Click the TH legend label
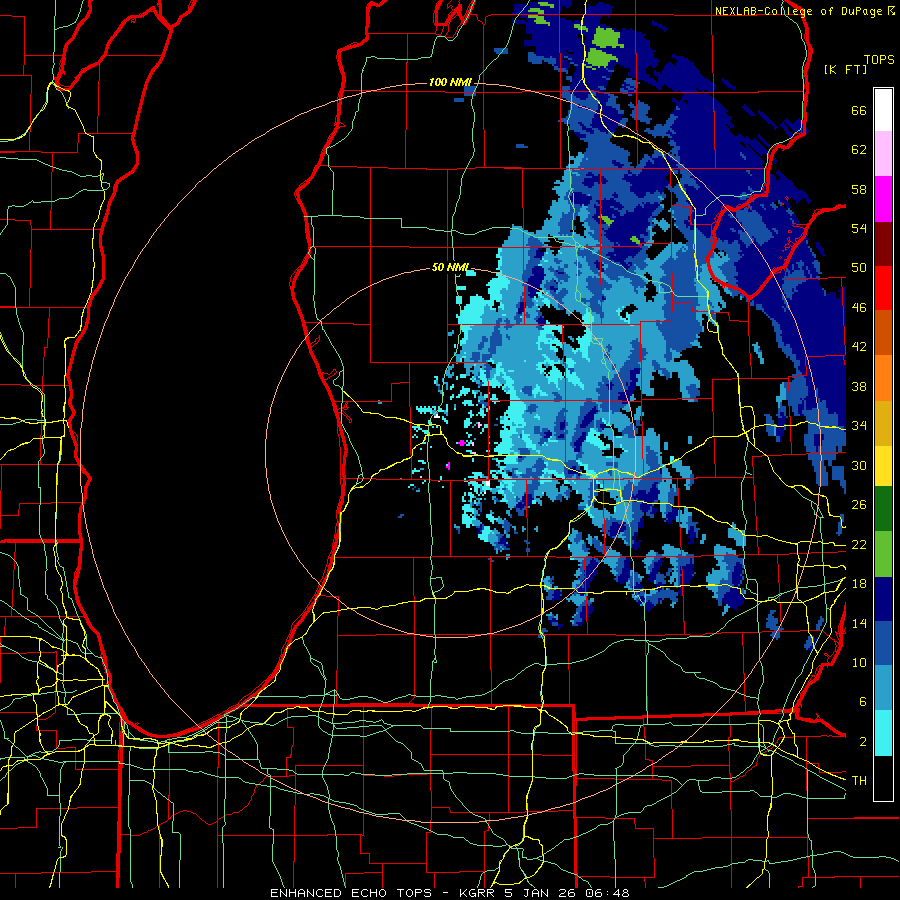The image size is (900, 900). point(859,781)
